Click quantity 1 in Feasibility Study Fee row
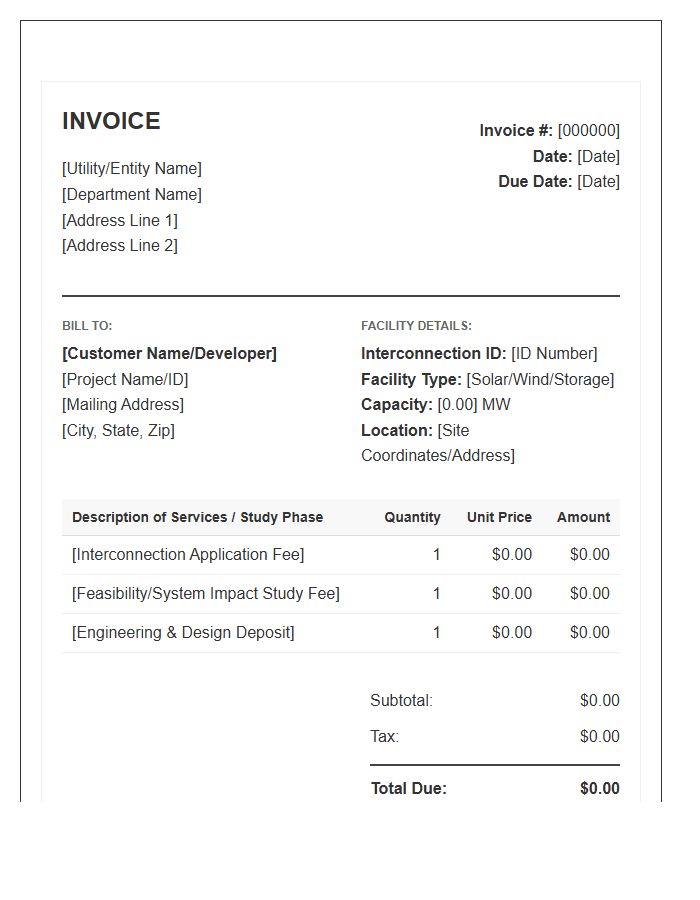Viewport: 700px width, 900px height. (x=437, y=594)
